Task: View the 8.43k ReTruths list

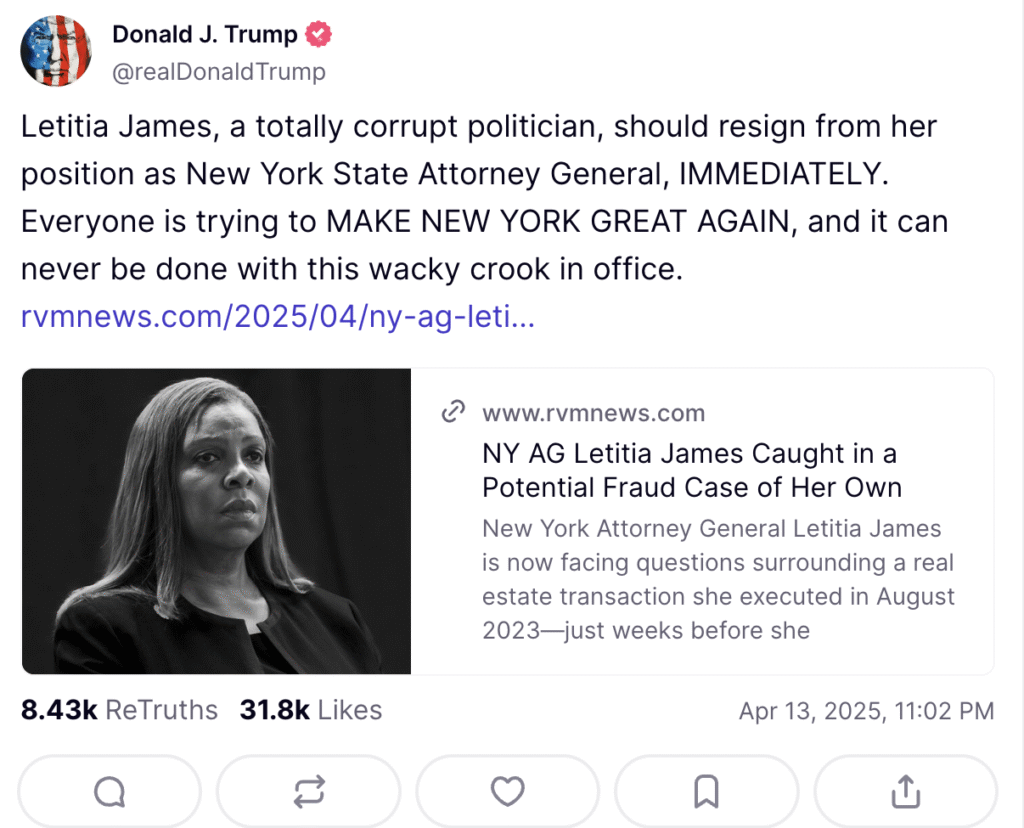Action: [x=119, y=710]
